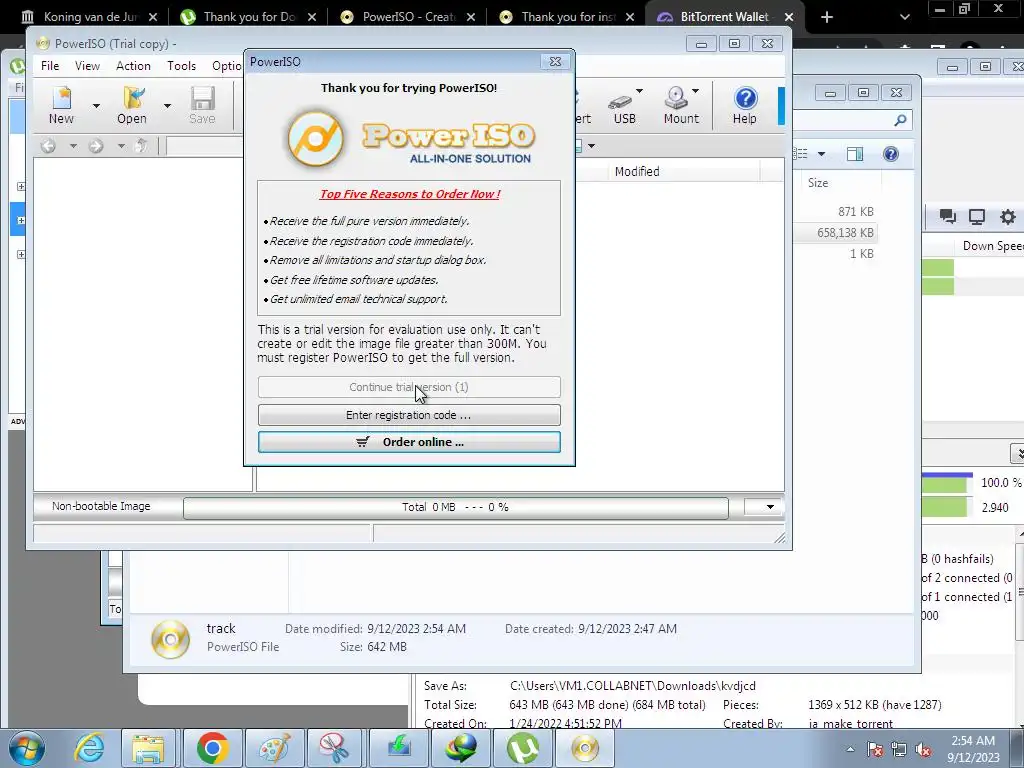Click the Total 0 MB capacity progress bar

click(456, 507)
